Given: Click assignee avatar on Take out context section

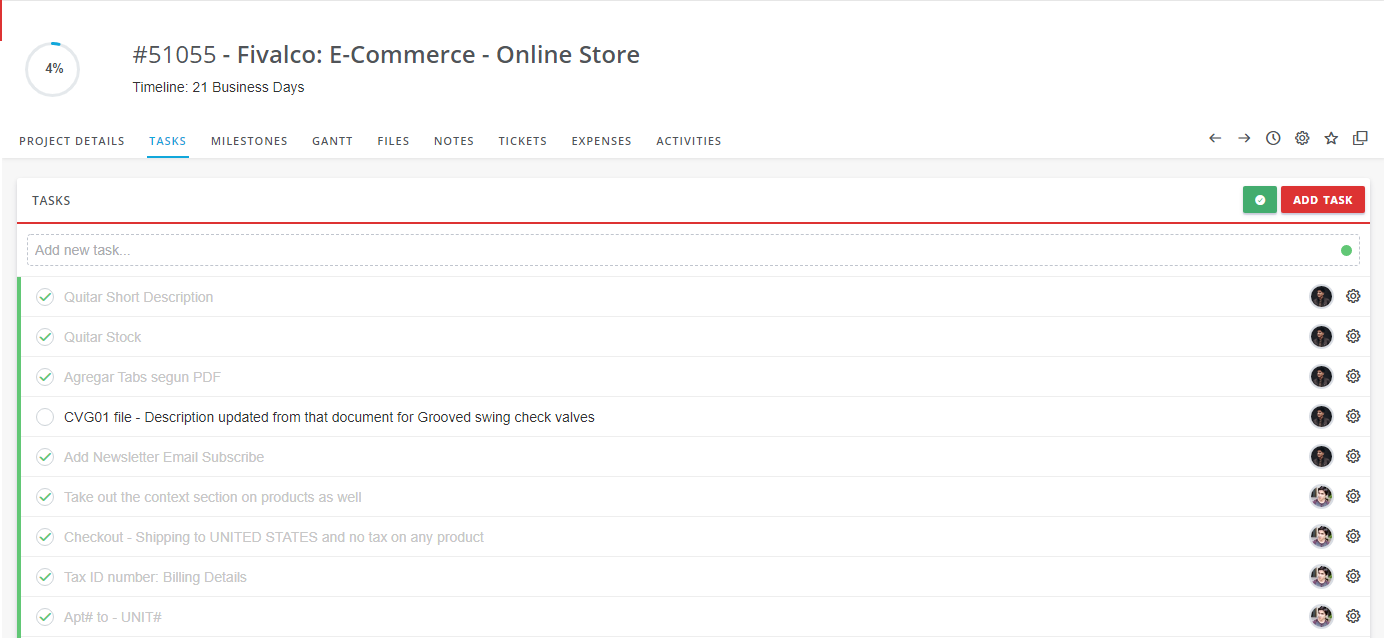Looking at the screenshot, I should click(1322, 496).
